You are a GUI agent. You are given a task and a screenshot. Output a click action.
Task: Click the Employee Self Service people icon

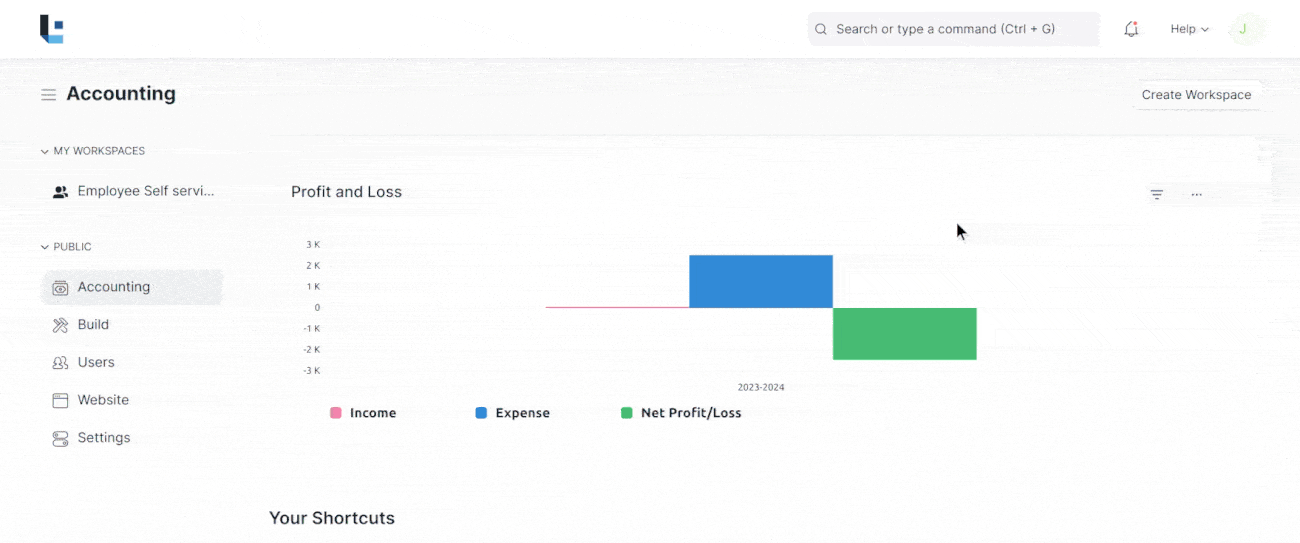pos(60,192)
